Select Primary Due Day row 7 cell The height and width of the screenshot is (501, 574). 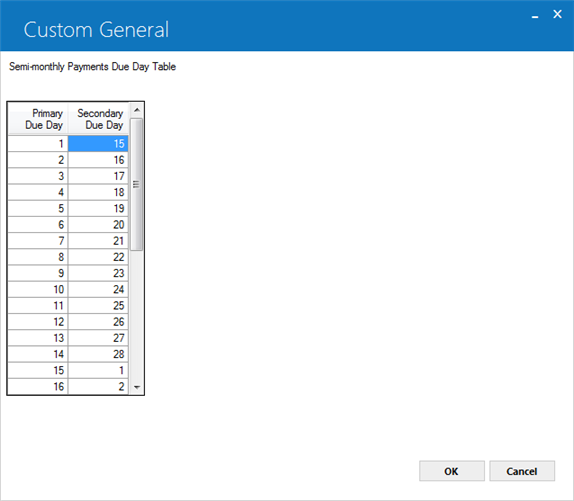tap(38, 241)
